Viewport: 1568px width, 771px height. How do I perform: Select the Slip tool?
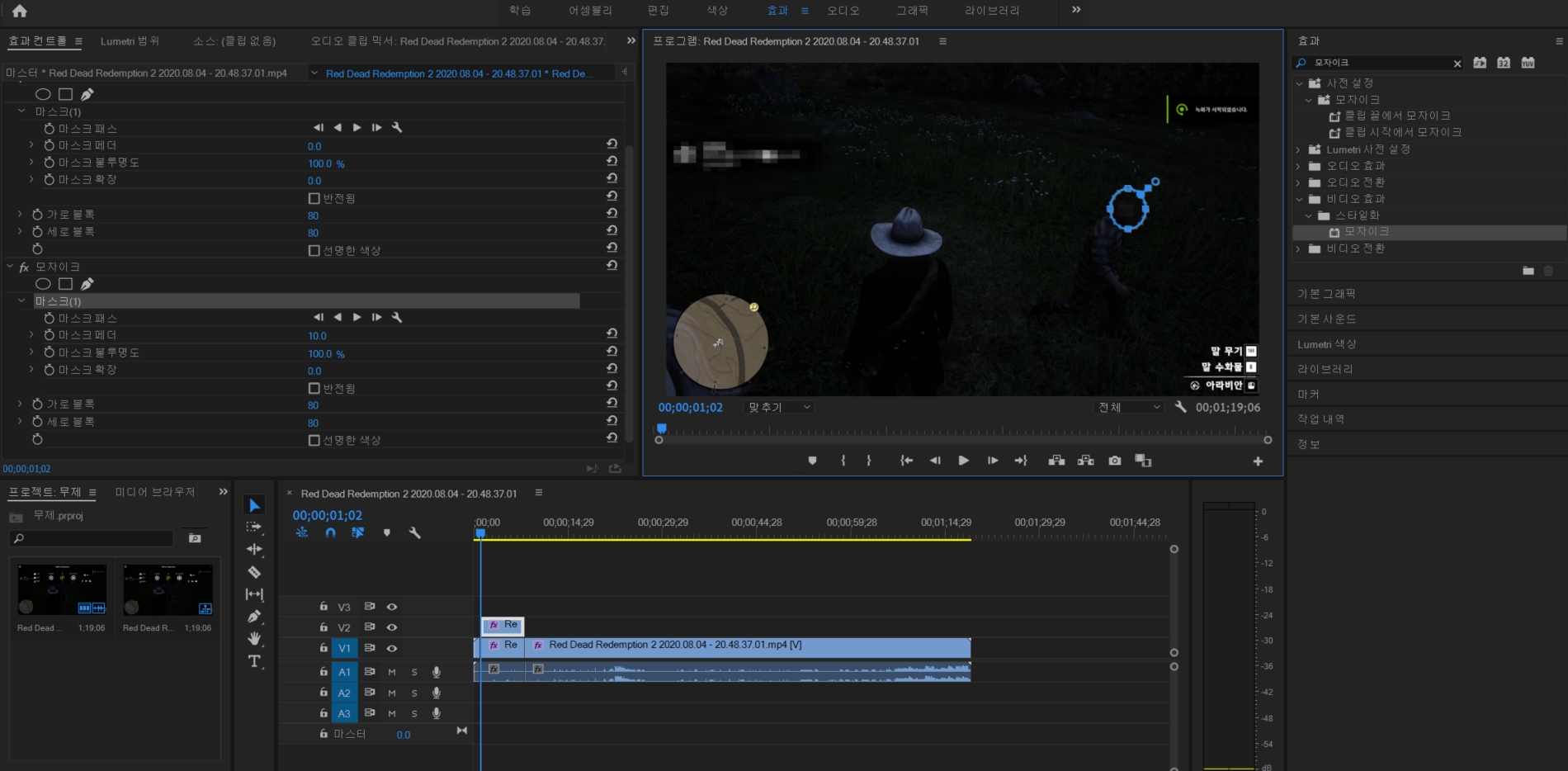pyautogui.click(x=254, y=594)
